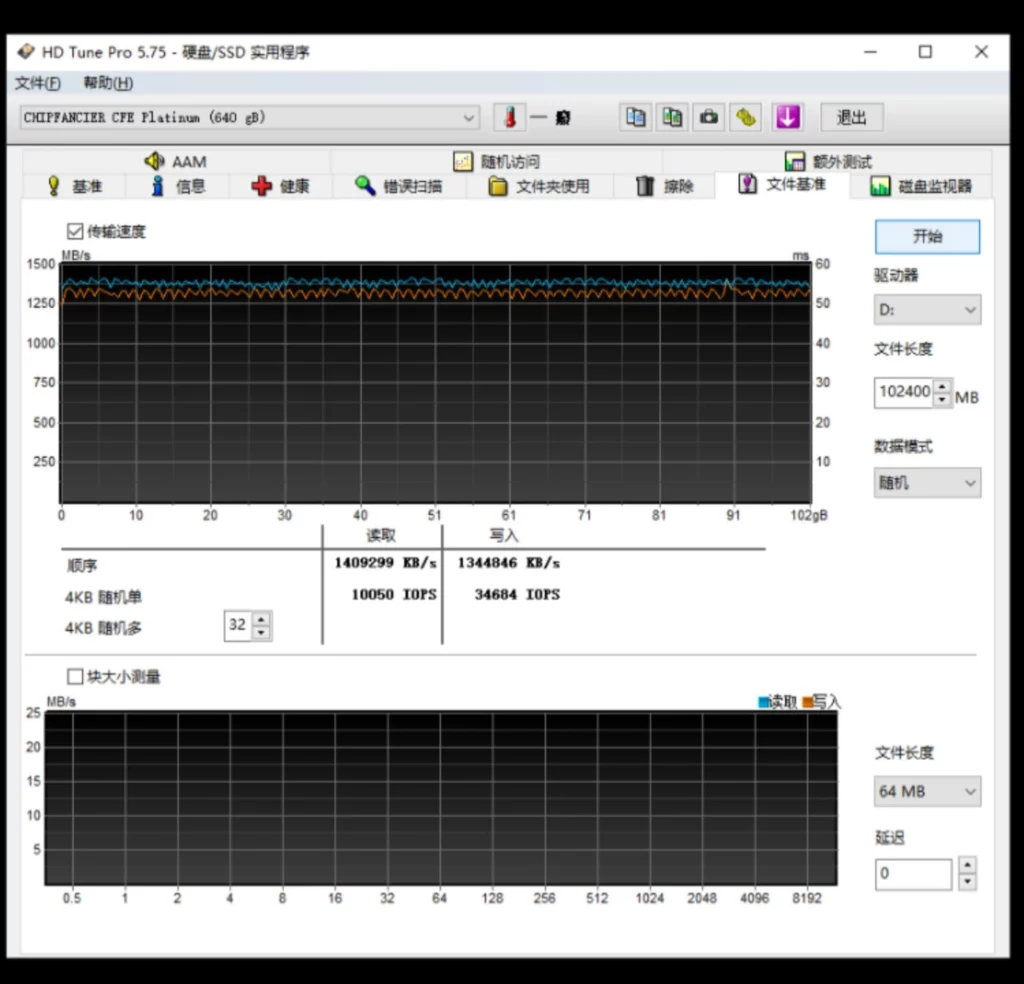Screen dimensions: 1024x984
Task: Toggle the 传输速度 checkbox
Action: tap(74, 231)
